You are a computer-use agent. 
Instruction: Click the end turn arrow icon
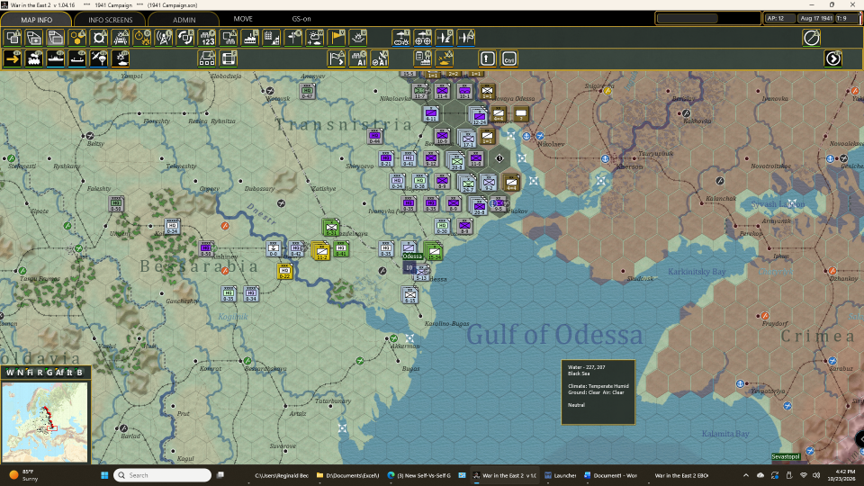(833, 58)
